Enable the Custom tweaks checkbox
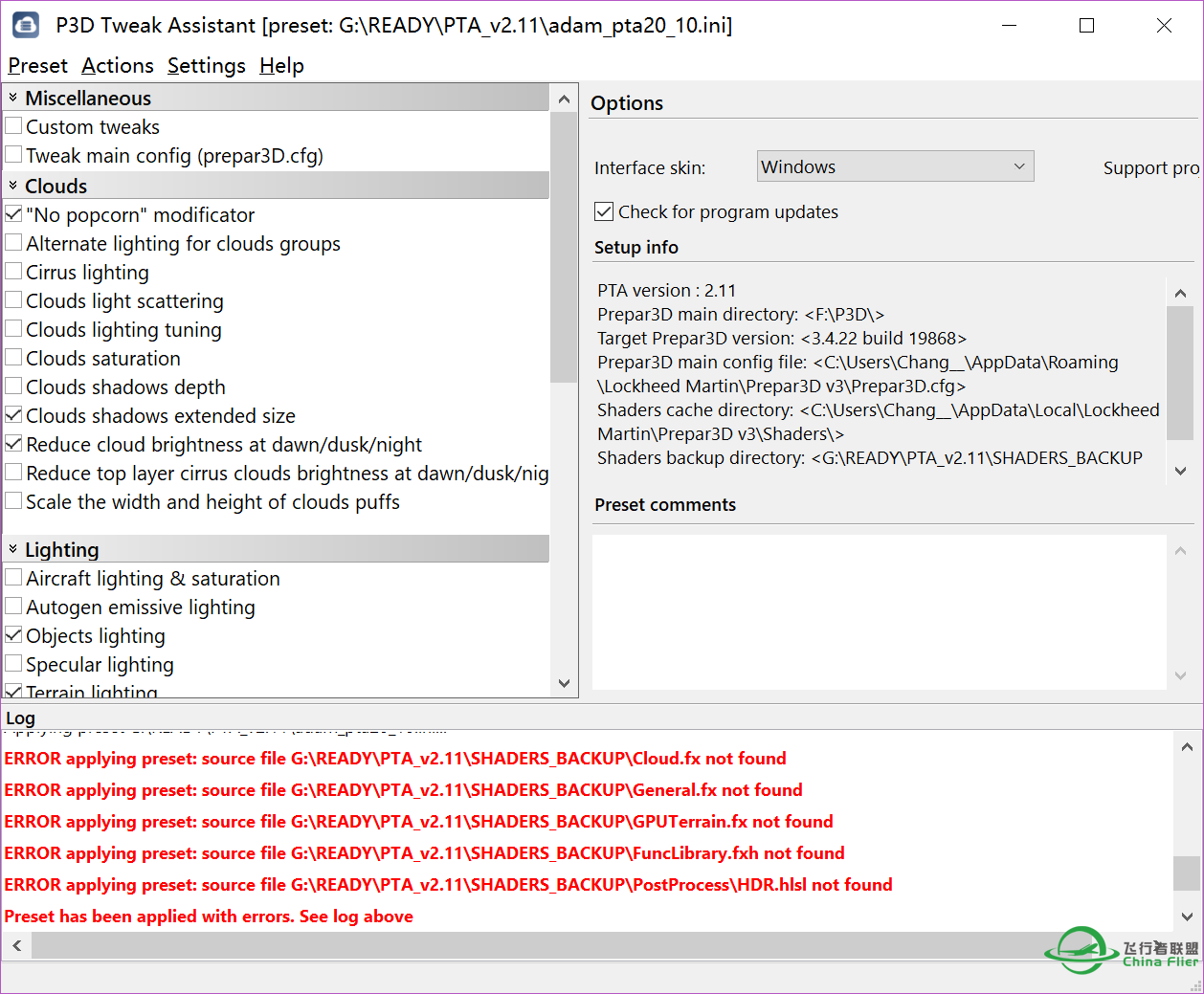 click(x=14, y=125)
